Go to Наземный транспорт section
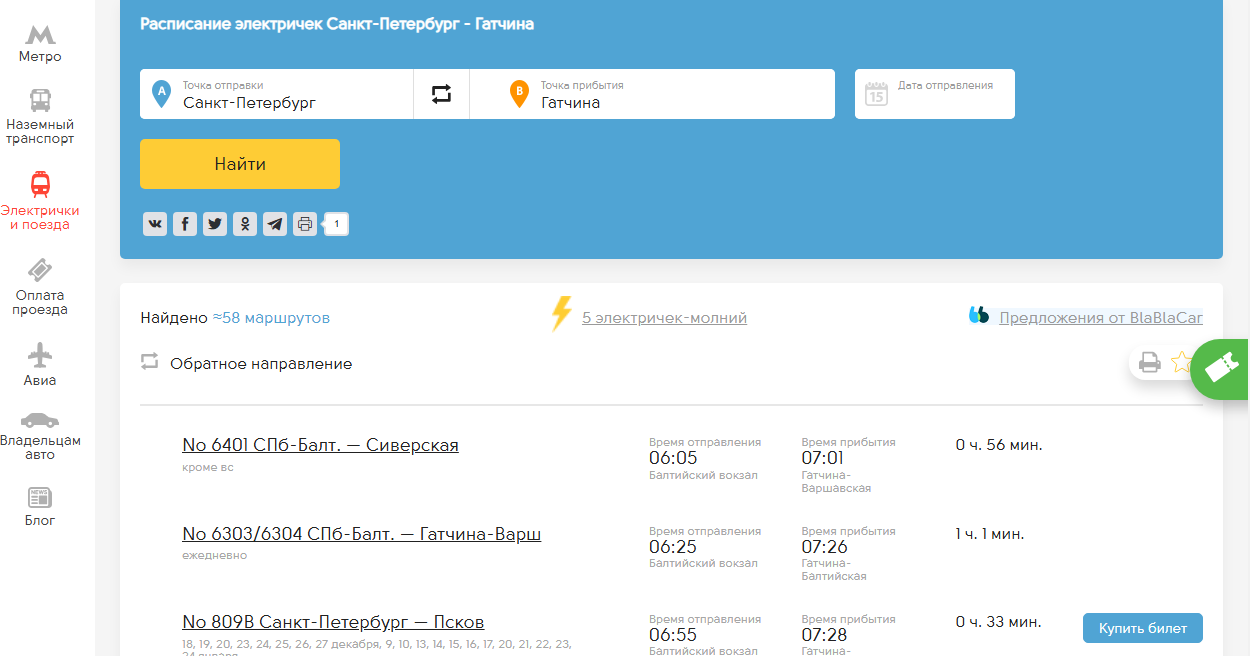 coord(40,117)
